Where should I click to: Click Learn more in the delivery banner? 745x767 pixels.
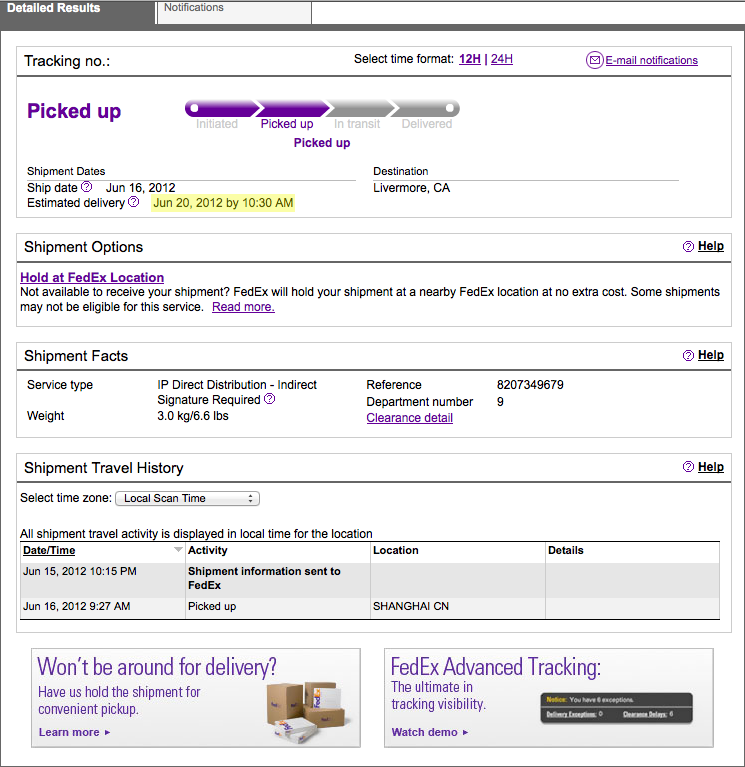pos(74,732)
